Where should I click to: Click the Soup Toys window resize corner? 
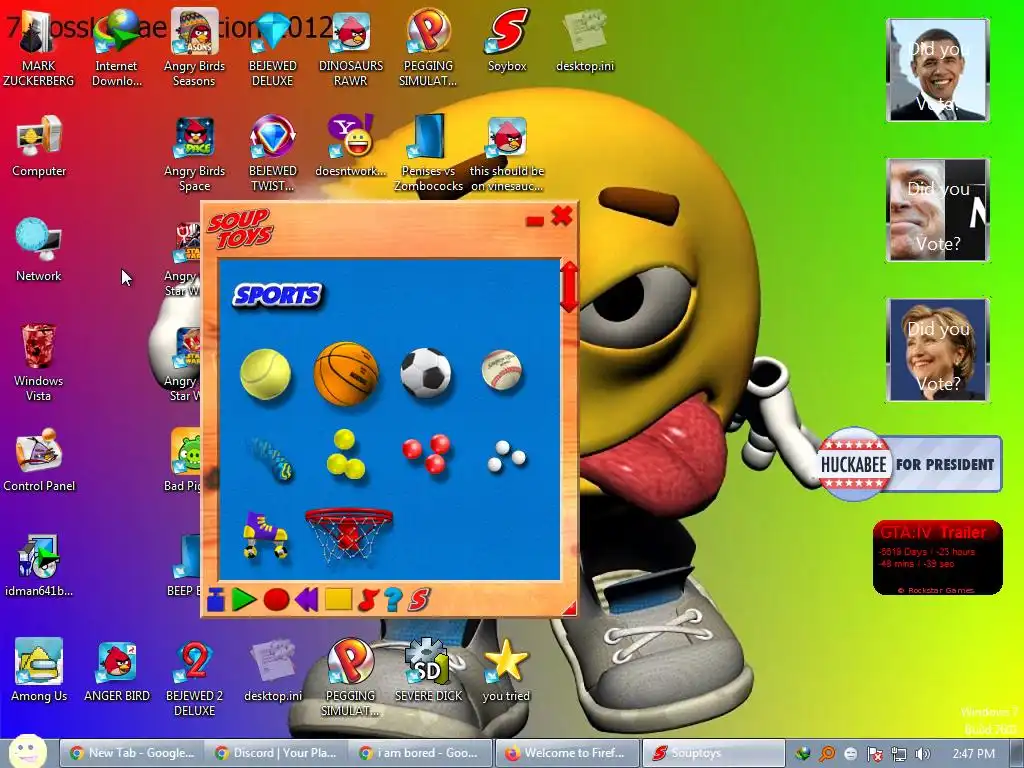pos(569,609)
